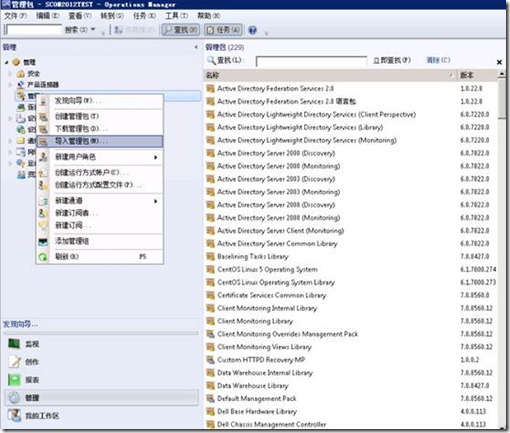
Task: Choose 新建订阅... from context menu
Action: (x=100, y=225)
